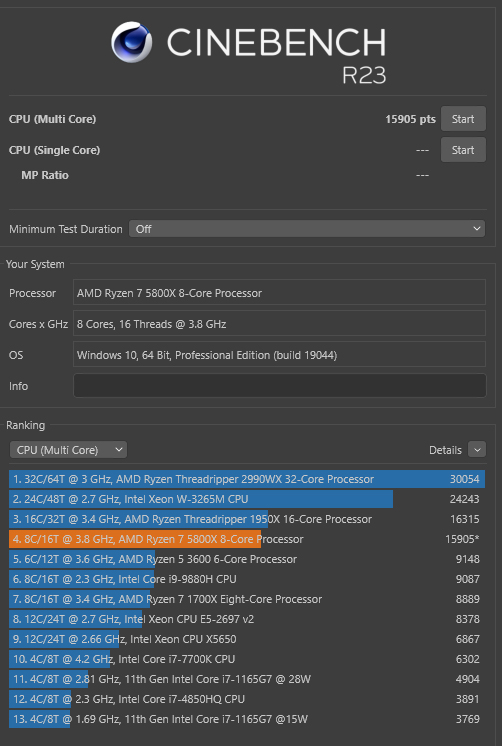This screenshot has height=746, width=502.
Task: Open the CPU (Multi Core) ranking dropdown
Action: coord(69,450)
